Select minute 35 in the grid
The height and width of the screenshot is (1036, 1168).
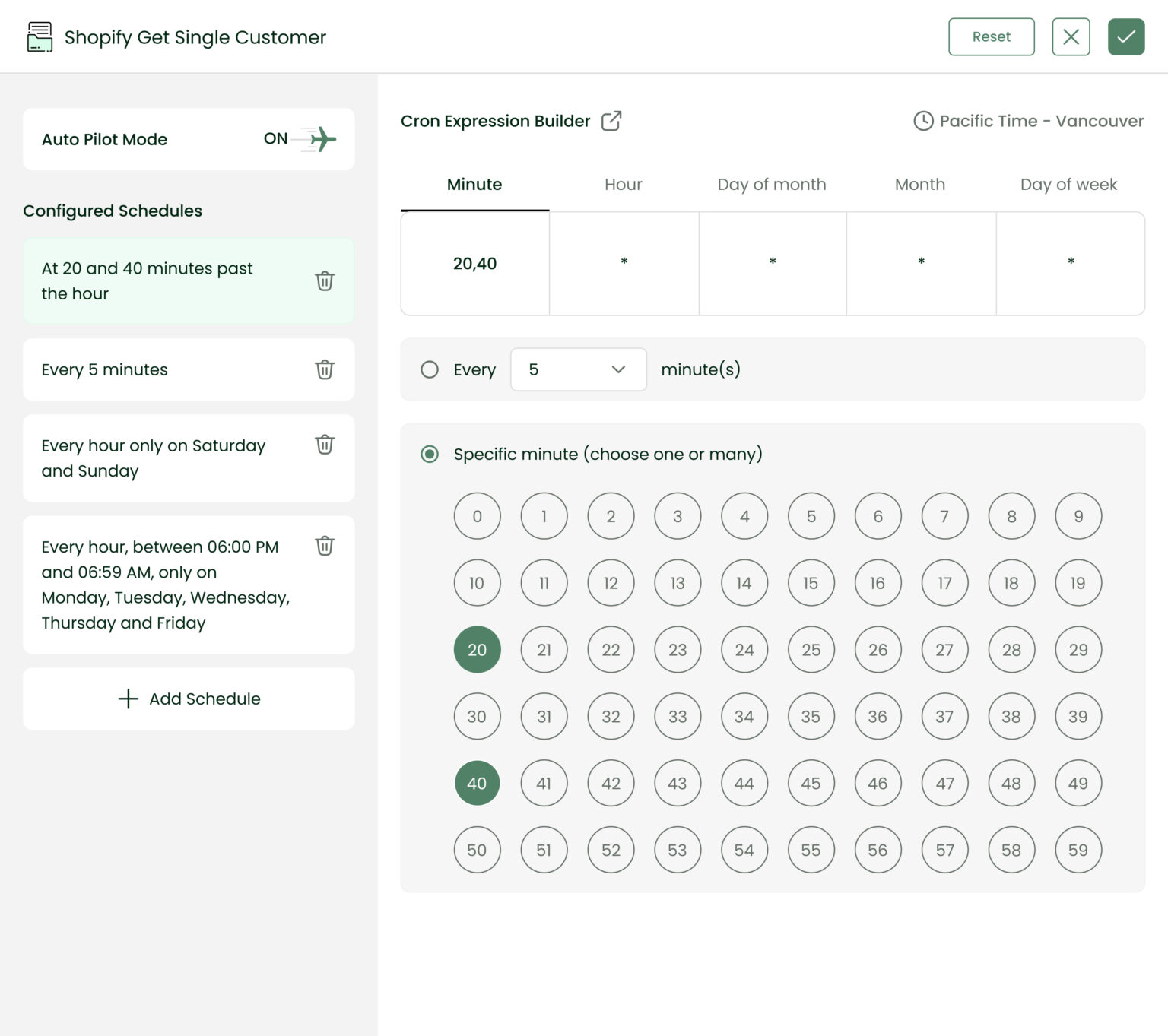point(811,716)
